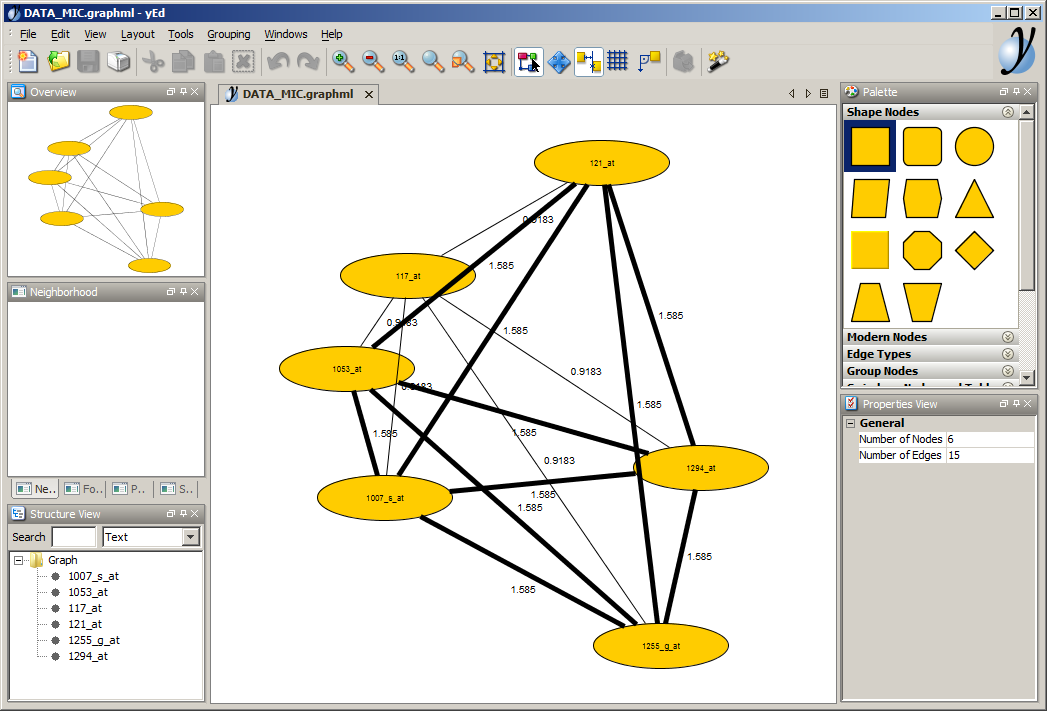Select the DATA_MIC.graphml document tab

point(298,94)
